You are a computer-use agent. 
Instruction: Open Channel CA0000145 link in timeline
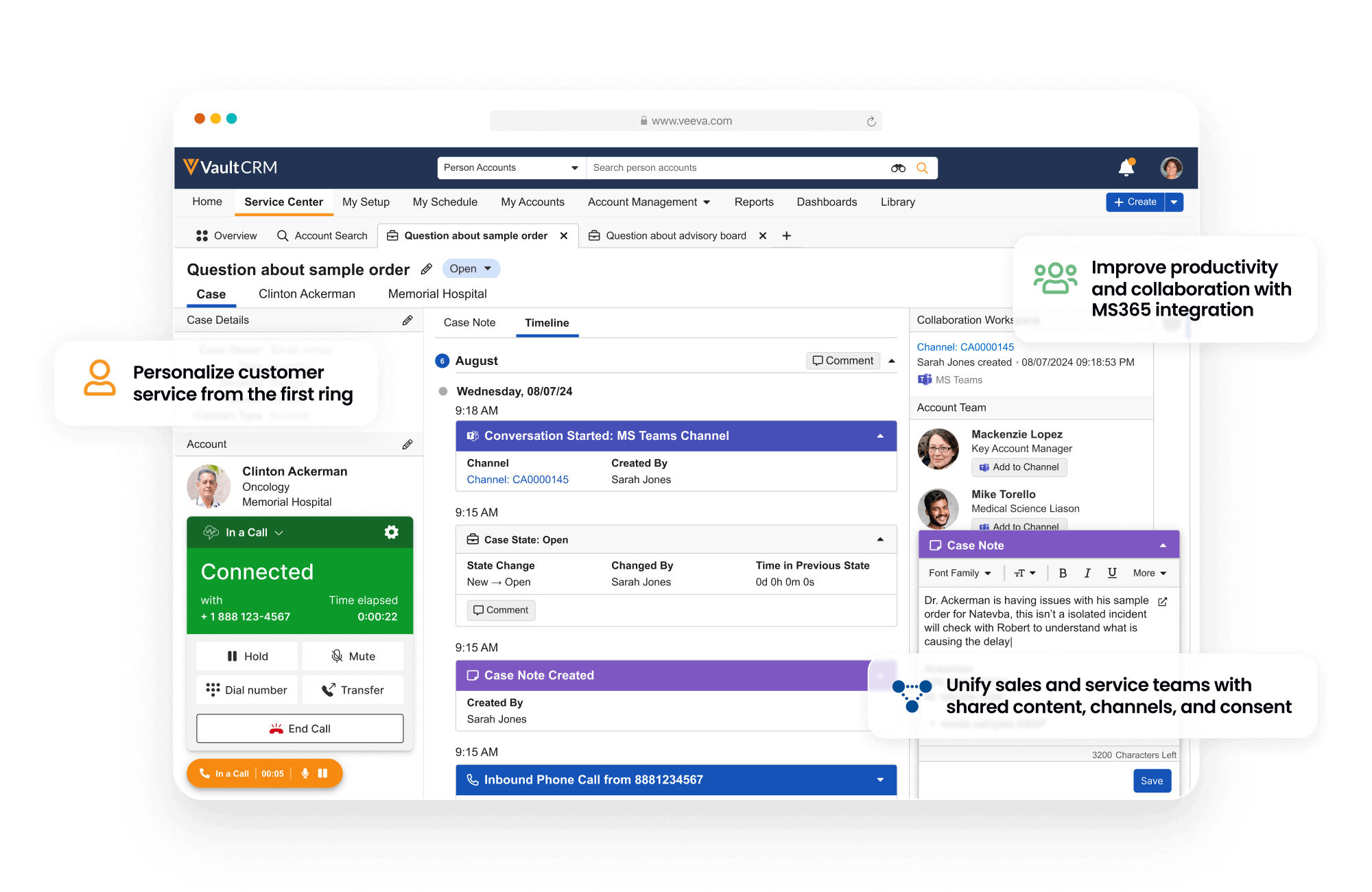tap(517, 480)
